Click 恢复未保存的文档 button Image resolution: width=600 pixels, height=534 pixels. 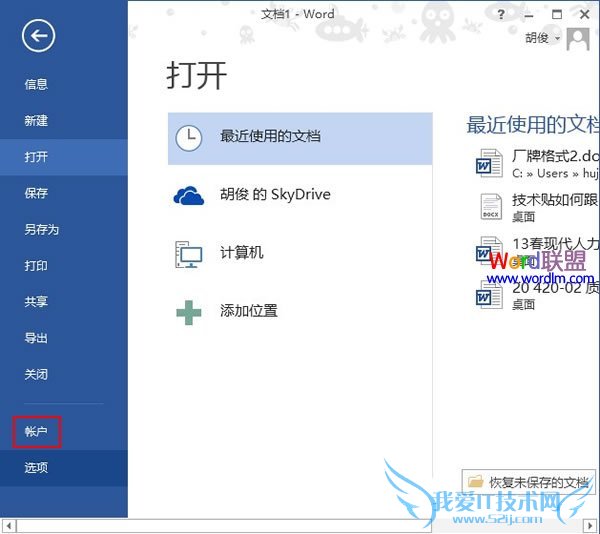click(x=528, y=482)
